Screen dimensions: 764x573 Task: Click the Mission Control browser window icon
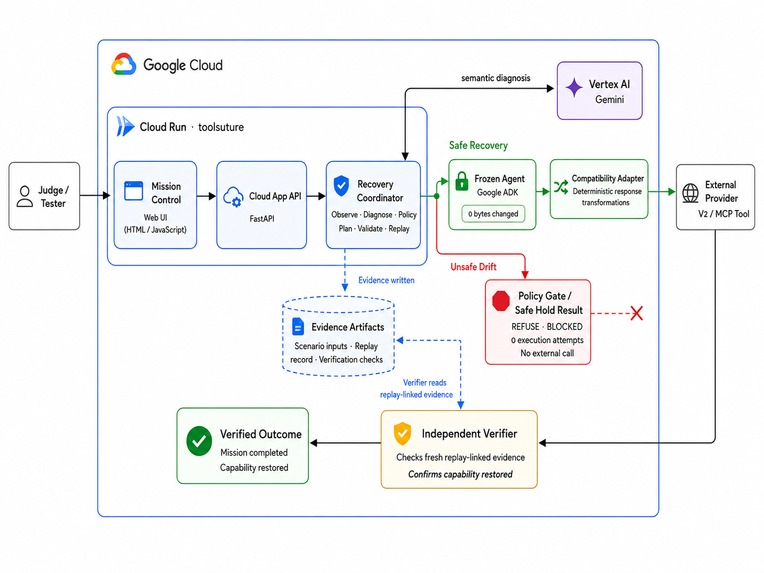click(134, 191)
